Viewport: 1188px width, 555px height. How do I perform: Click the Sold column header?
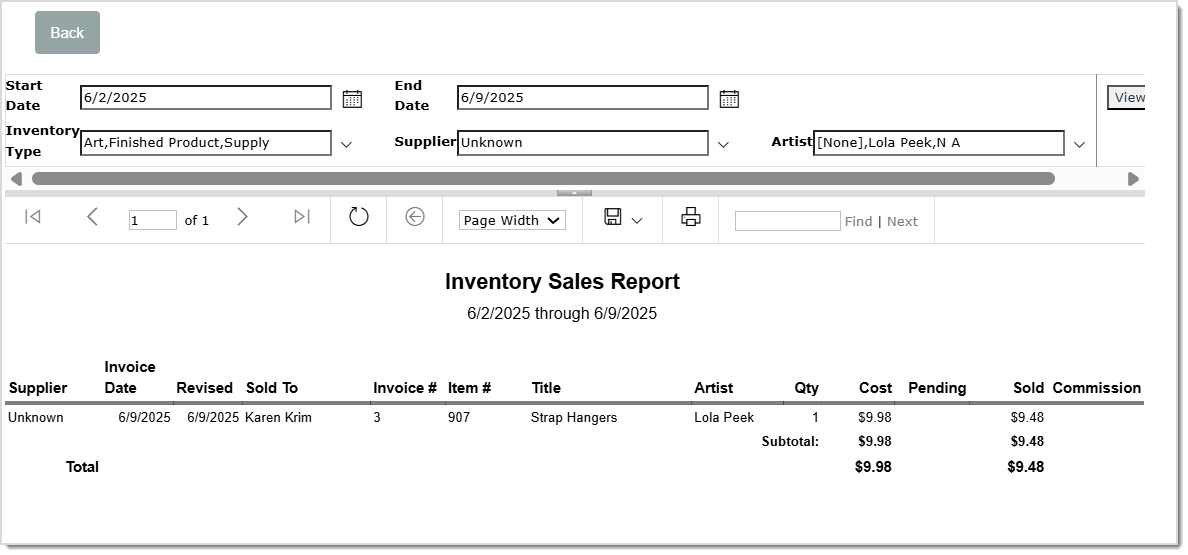tap(1028, 388)
